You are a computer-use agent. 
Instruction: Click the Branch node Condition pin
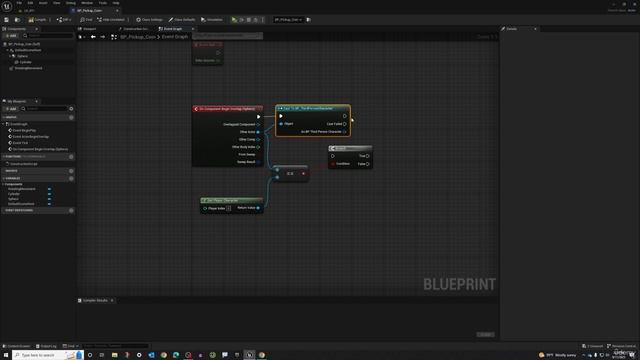(x=333, y=164)
